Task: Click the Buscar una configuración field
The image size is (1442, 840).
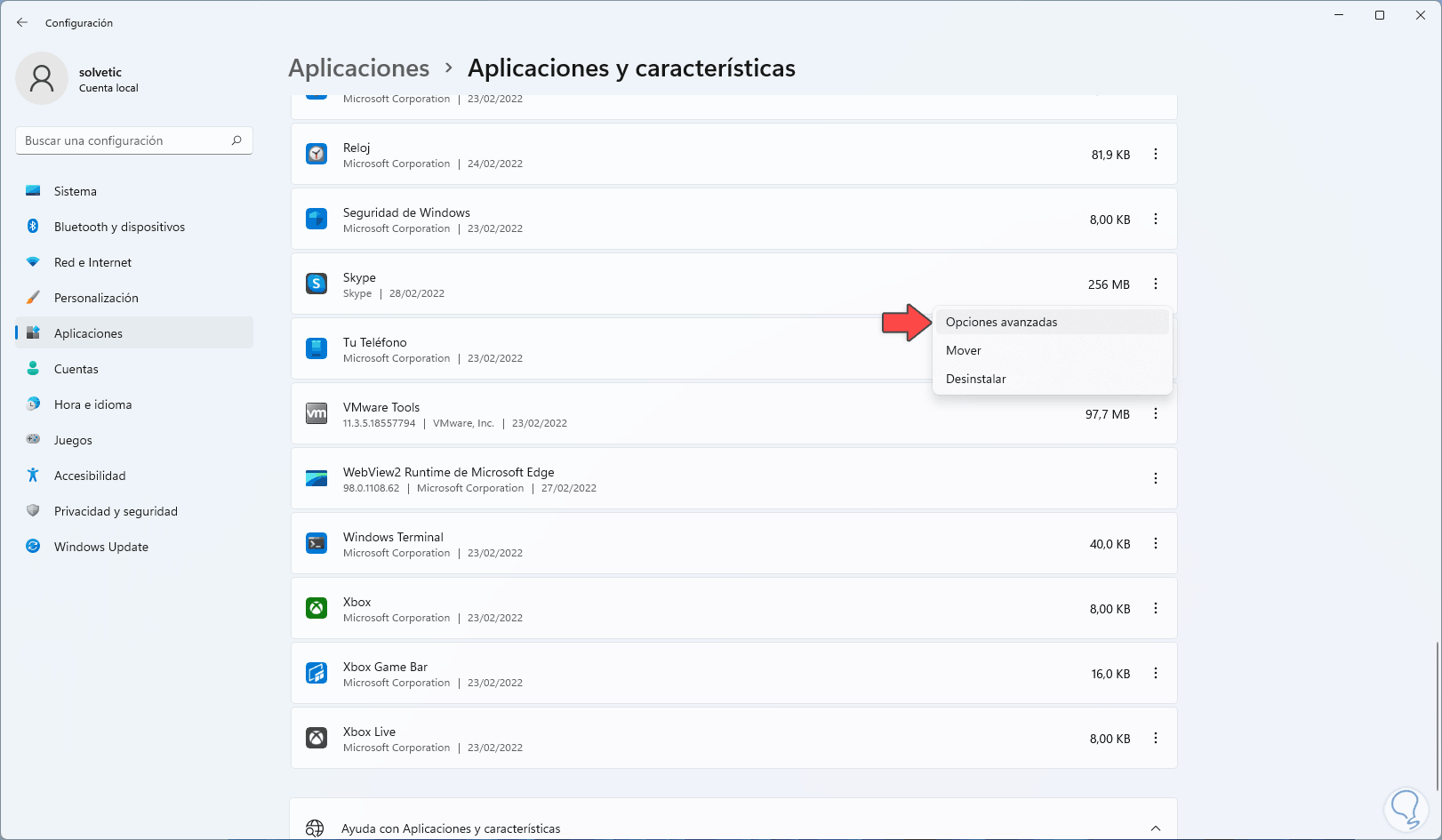Action: click(x=124, y=140)
